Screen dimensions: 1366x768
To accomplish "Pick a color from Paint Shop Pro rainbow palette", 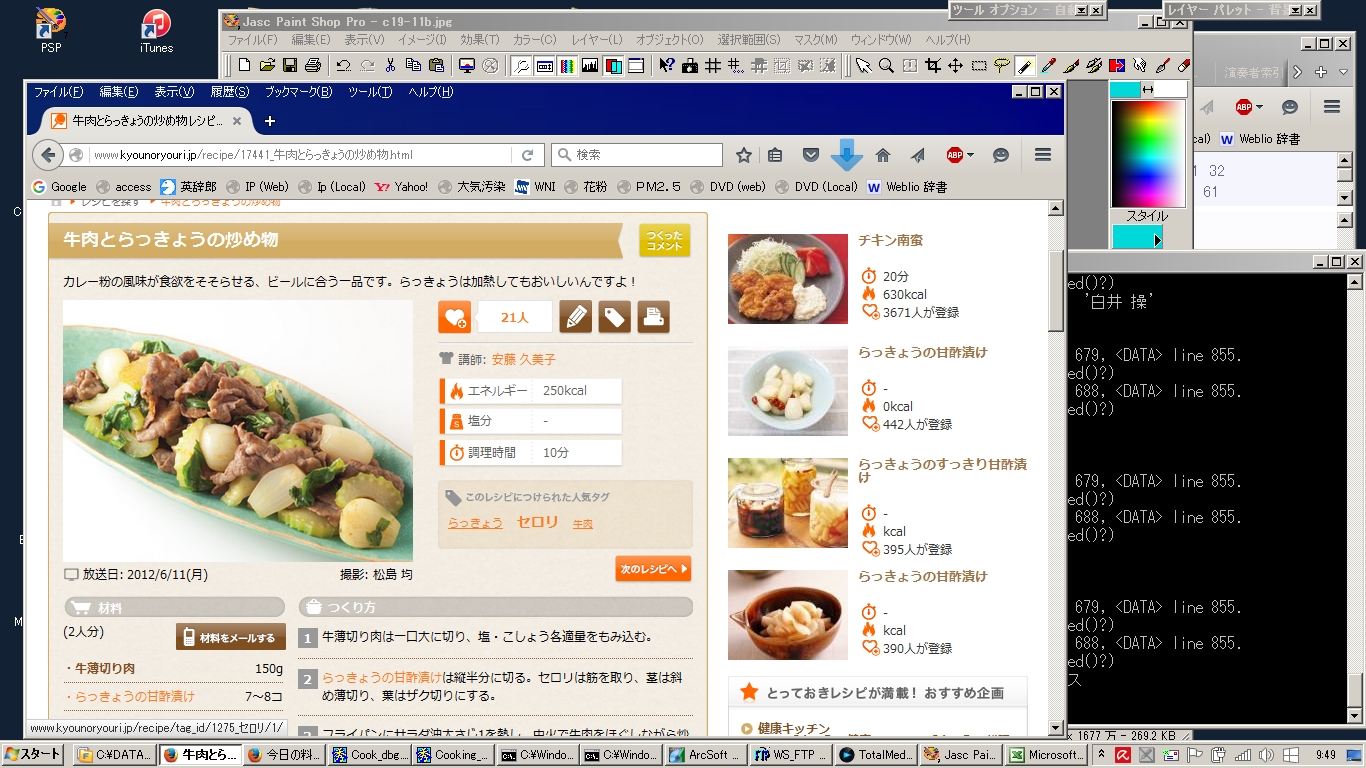I will coord(1147,152).
